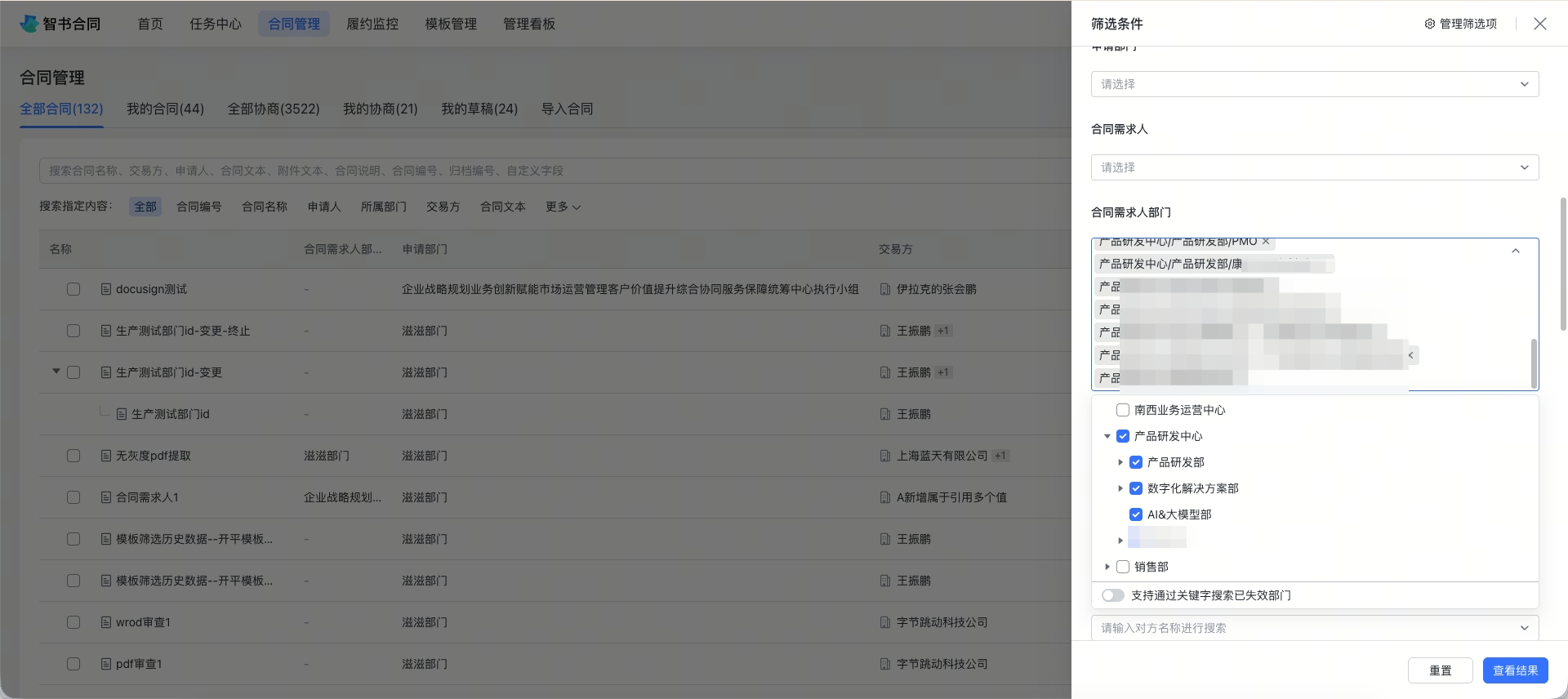
Task: Switch to 全部协商(3522) tab
Action: [x=274, y=109]
